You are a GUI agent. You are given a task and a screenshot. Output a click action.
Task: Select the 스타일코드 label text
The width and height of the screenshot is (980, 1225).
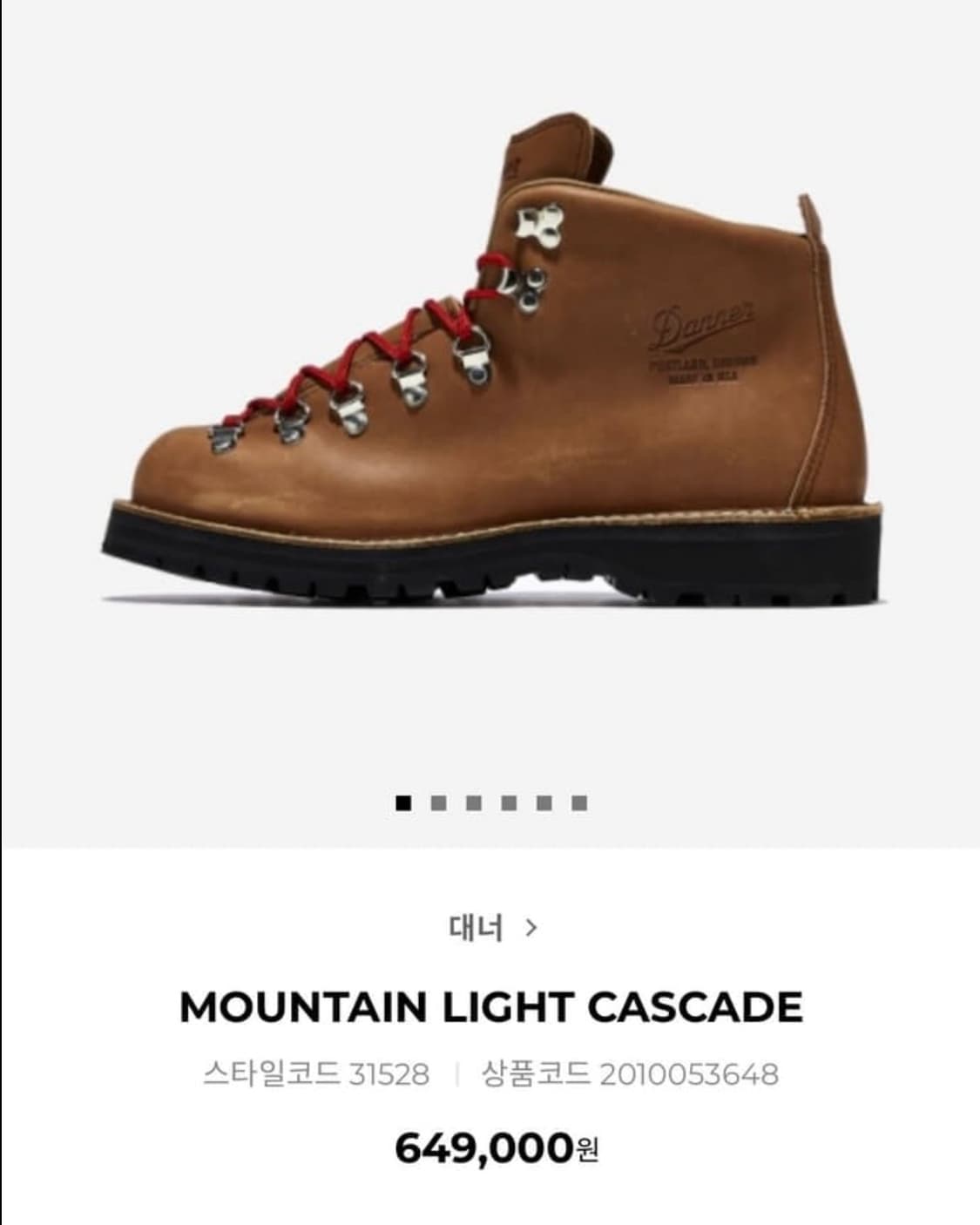(271, 1073)
